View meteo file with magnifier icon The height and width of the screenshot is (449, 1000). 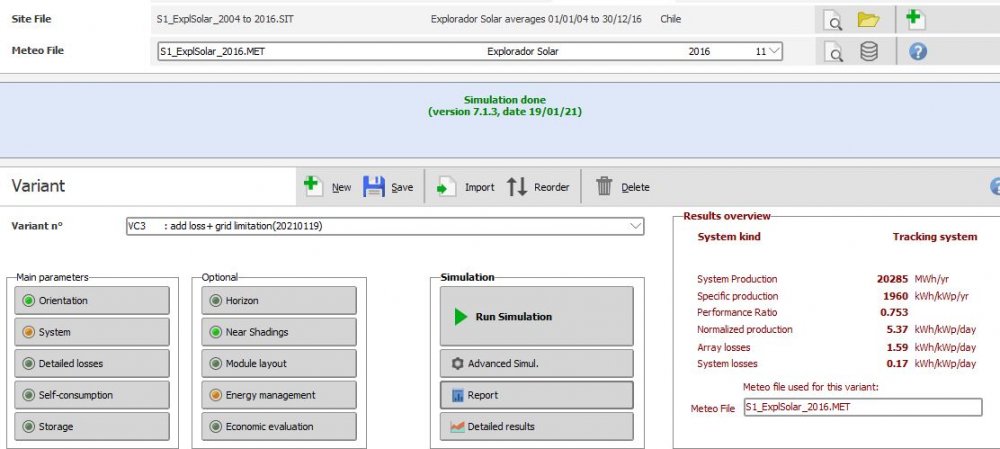[833, 52]
